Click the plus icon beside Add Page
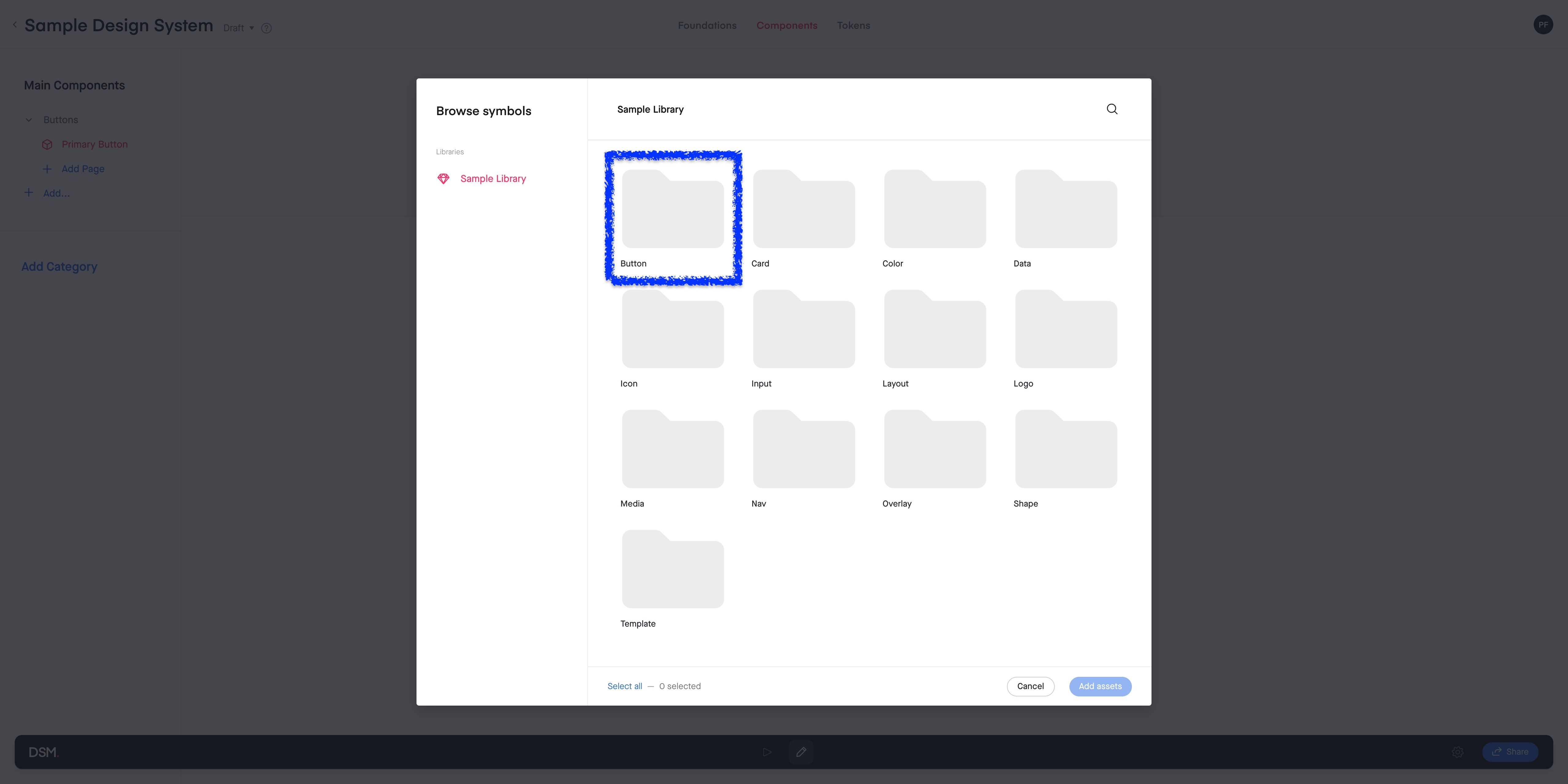This screenshot has width=1568, height=784. click(47, 169)
